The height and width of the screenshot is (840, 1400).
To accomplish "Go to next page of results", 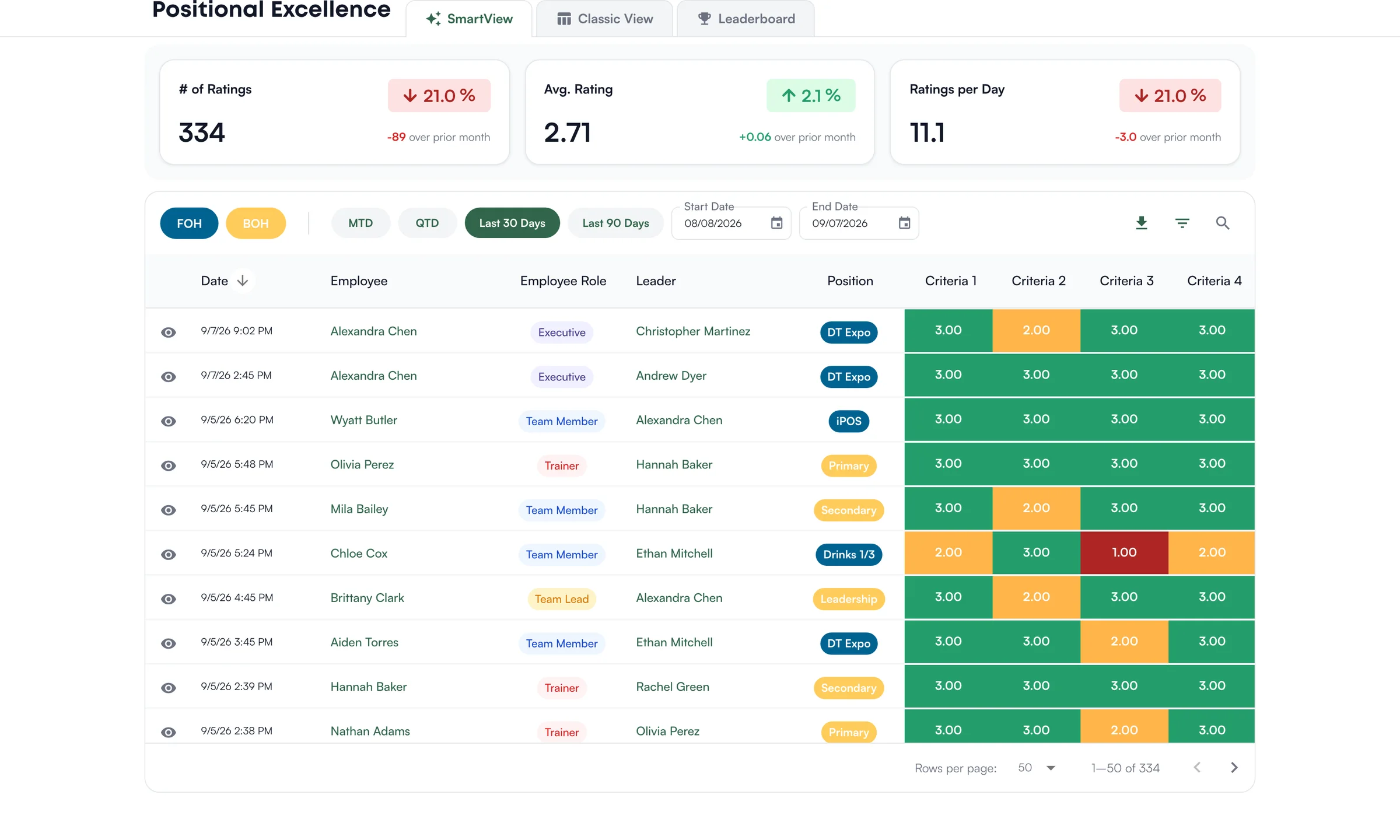I will [1234, 768].
